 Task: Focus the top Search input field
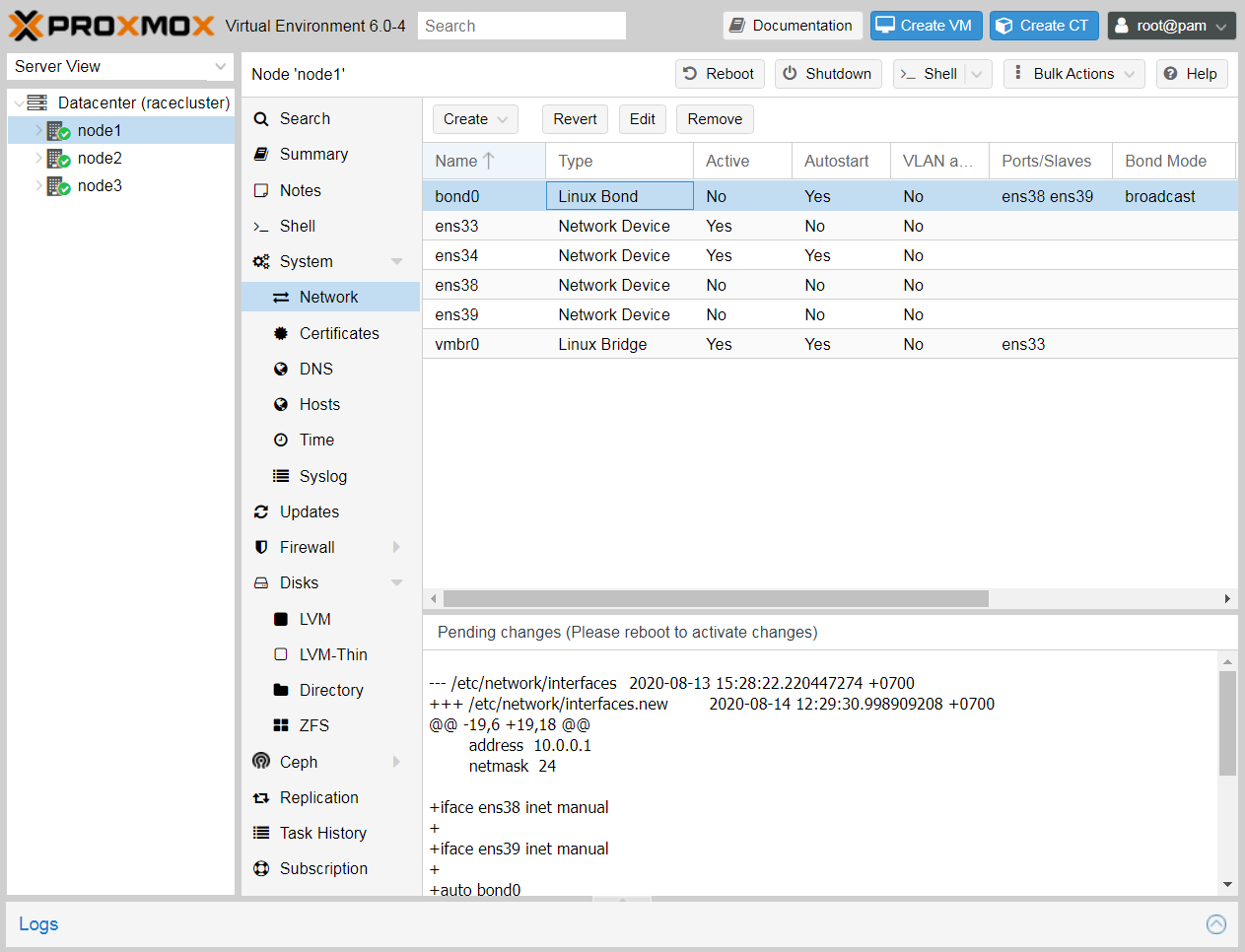[521, 26]
